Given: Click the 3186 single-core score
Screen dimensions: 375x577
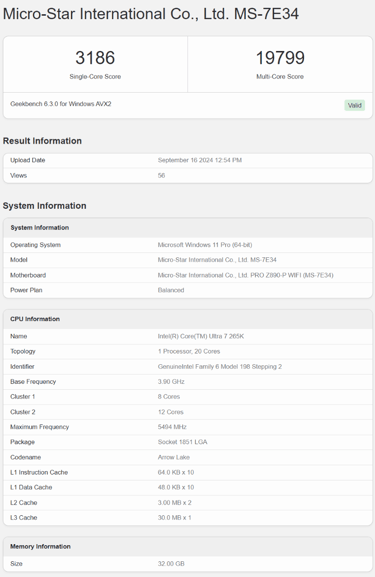Looking at the screenshot, I should [95, 58].
